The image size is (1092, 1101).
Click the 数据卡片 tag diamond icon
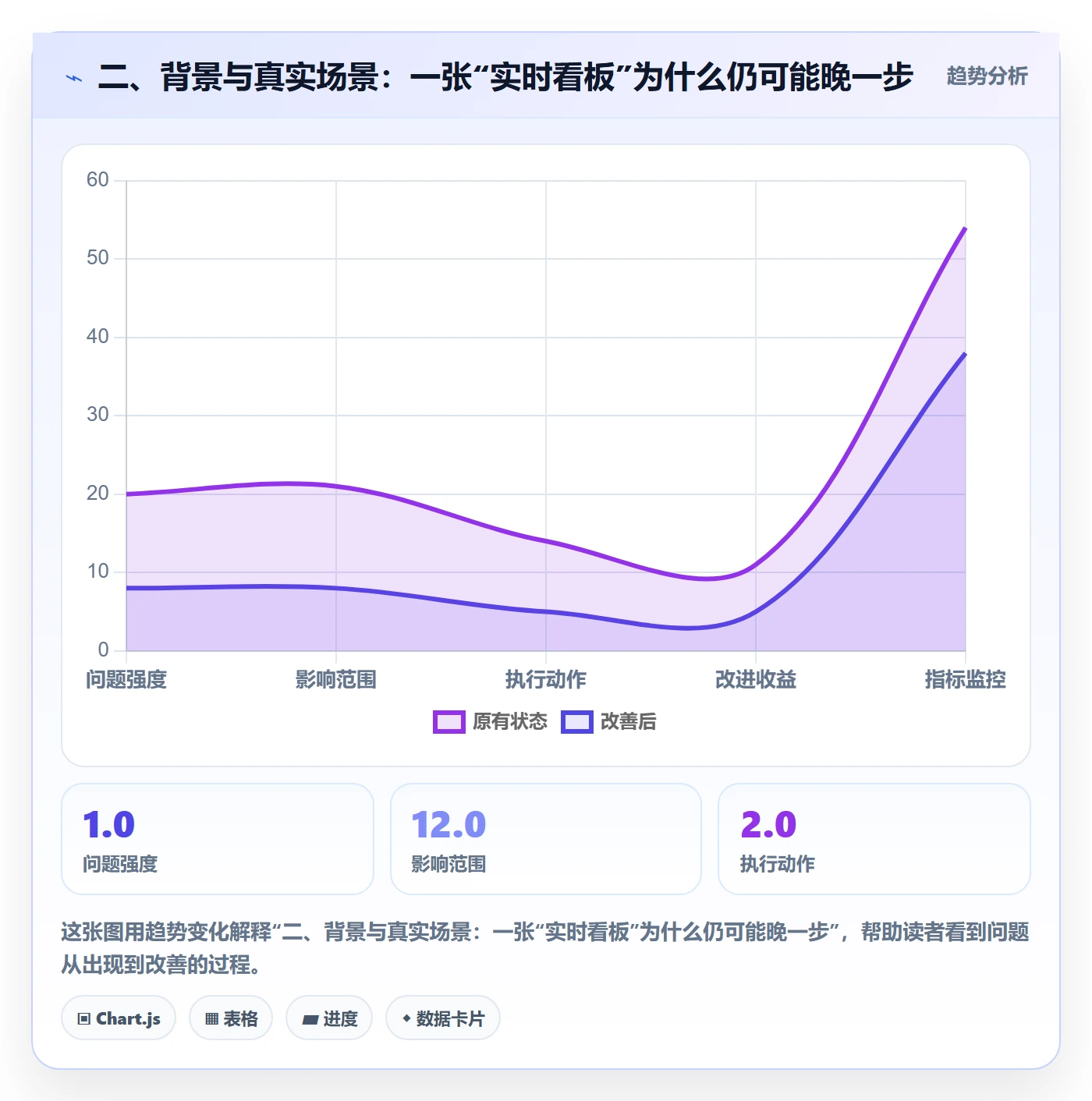(406, 1018)
